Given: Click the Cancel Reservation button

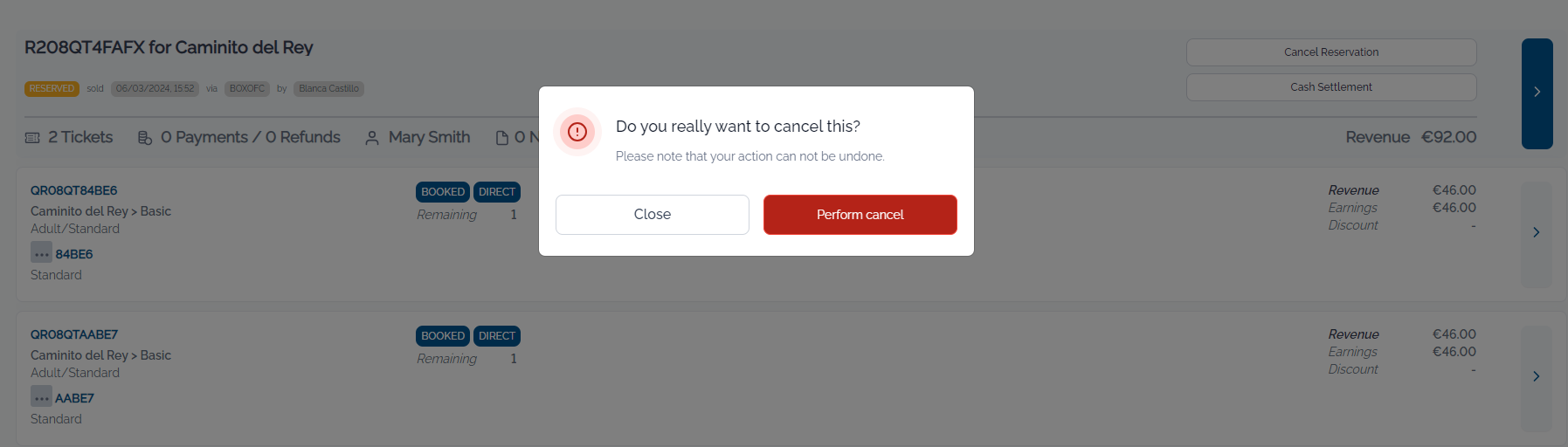Looking at the screenshot, I should click(x=1331, y=52).
